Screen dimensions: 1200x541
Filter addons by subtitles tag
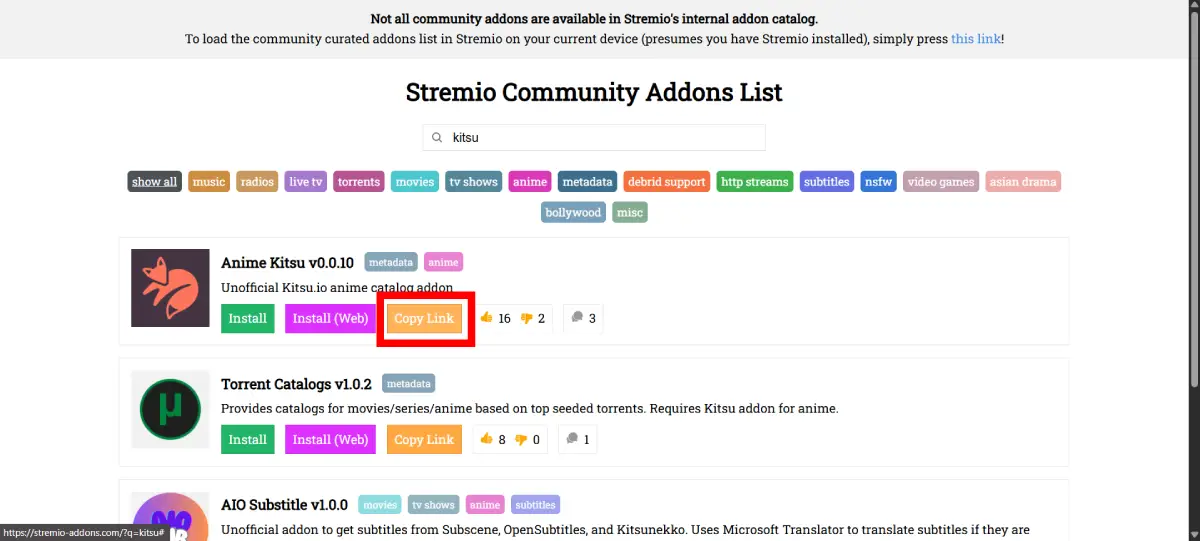pyautogui.click(x=826, y=182)
